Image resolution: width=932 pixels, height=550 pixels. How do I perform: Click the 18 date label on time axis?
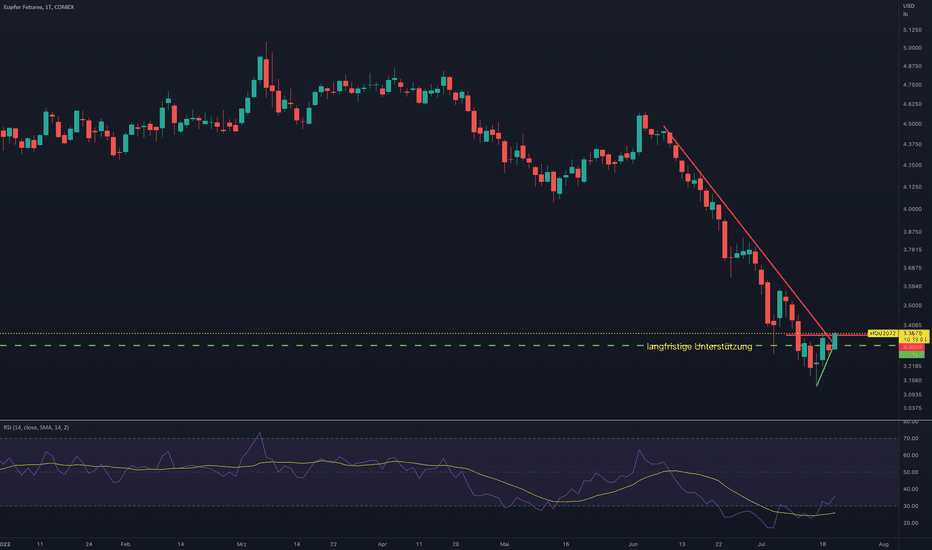pyautogui.click(x=823, y=544)
